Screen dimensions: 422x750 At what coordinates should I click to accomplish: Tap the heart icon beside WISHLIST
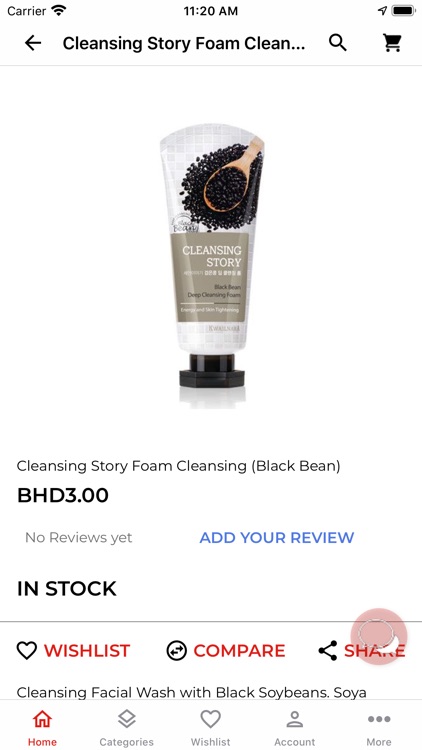click(27, 651)
